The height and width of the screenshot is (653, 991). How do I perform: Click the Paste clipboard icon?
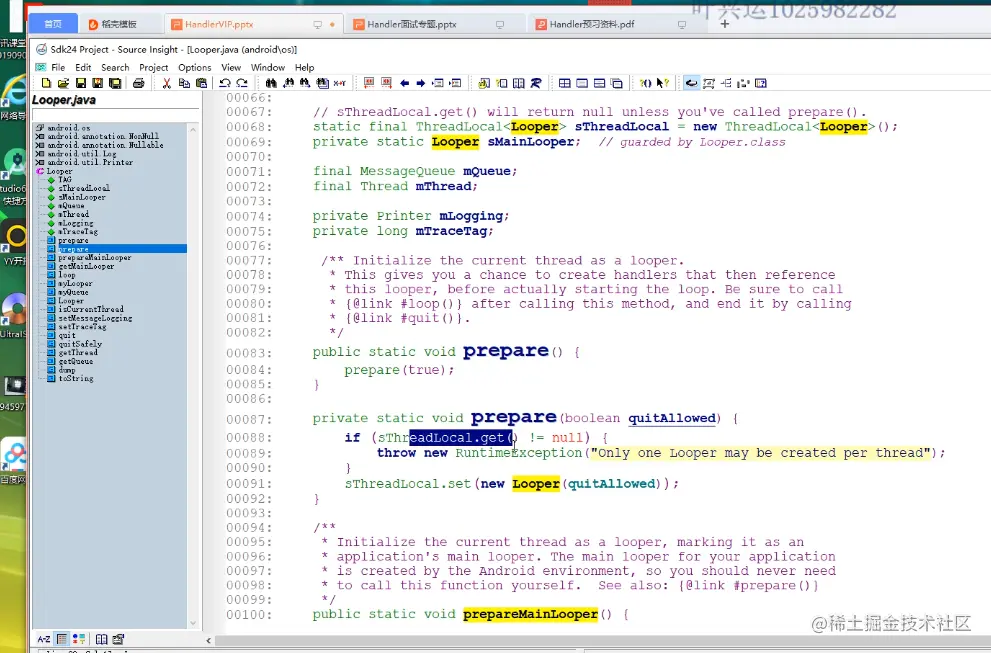click(x=202, y=83)
